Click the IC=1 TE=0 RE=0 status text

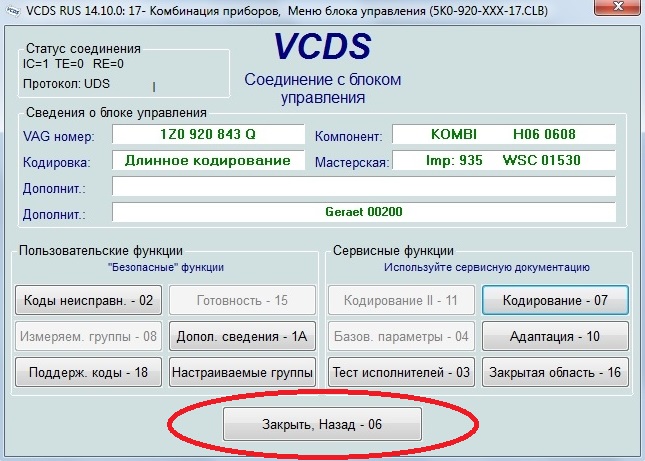[x=73, y=64]
